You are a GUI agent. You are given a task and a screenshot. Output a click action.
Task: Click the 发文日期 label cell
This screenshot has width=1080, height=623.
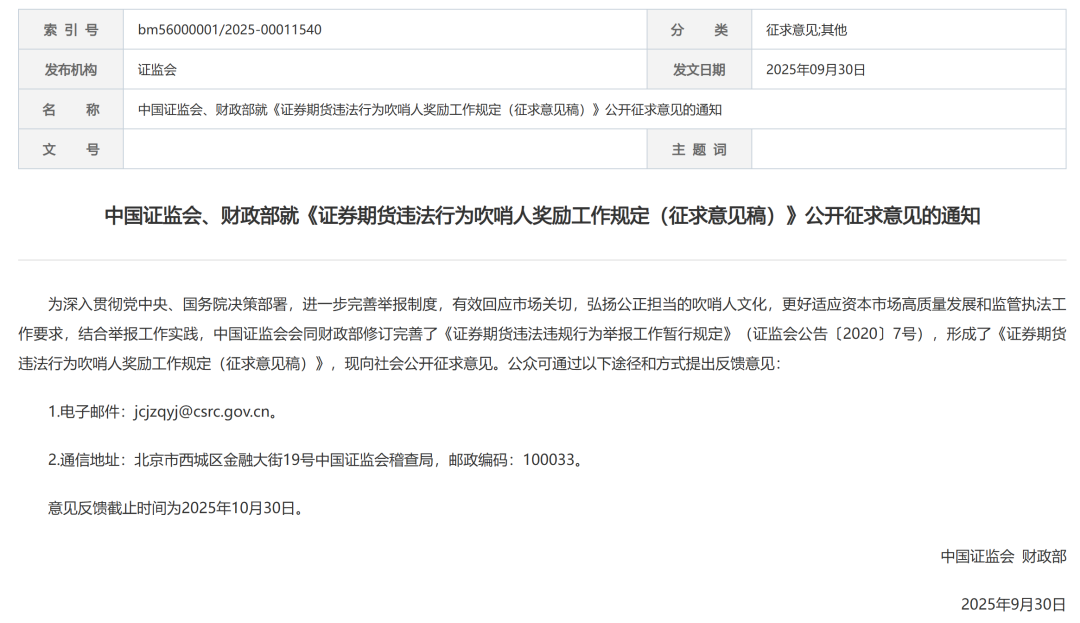point(699,70)
